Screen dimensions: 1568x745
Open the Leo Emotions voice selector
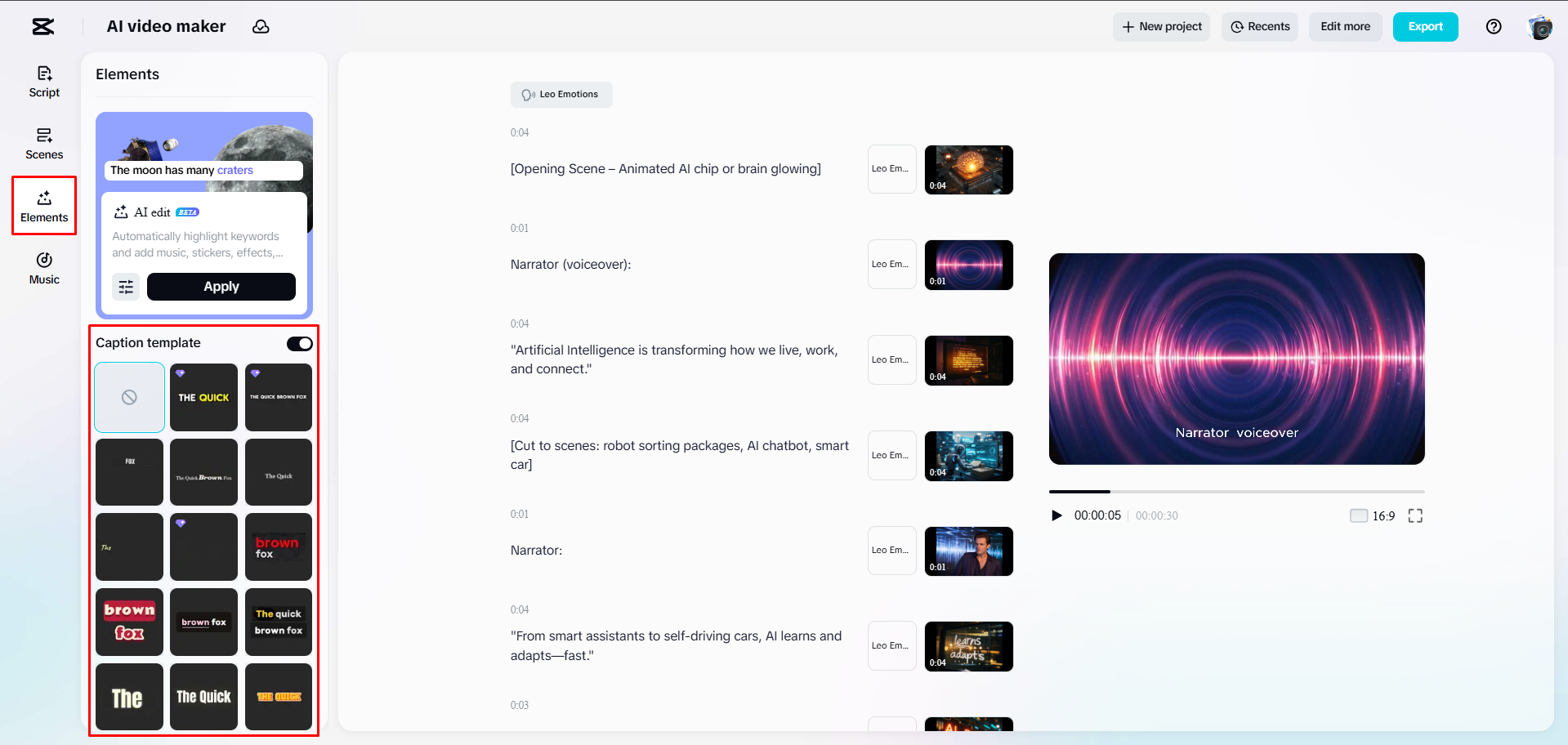tap(561, 95)
